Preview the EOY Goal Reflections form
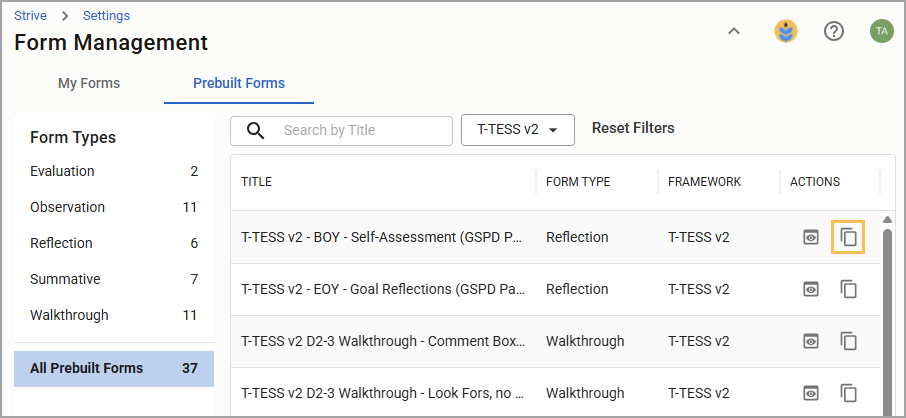906x418 pixels. point(811,289)
